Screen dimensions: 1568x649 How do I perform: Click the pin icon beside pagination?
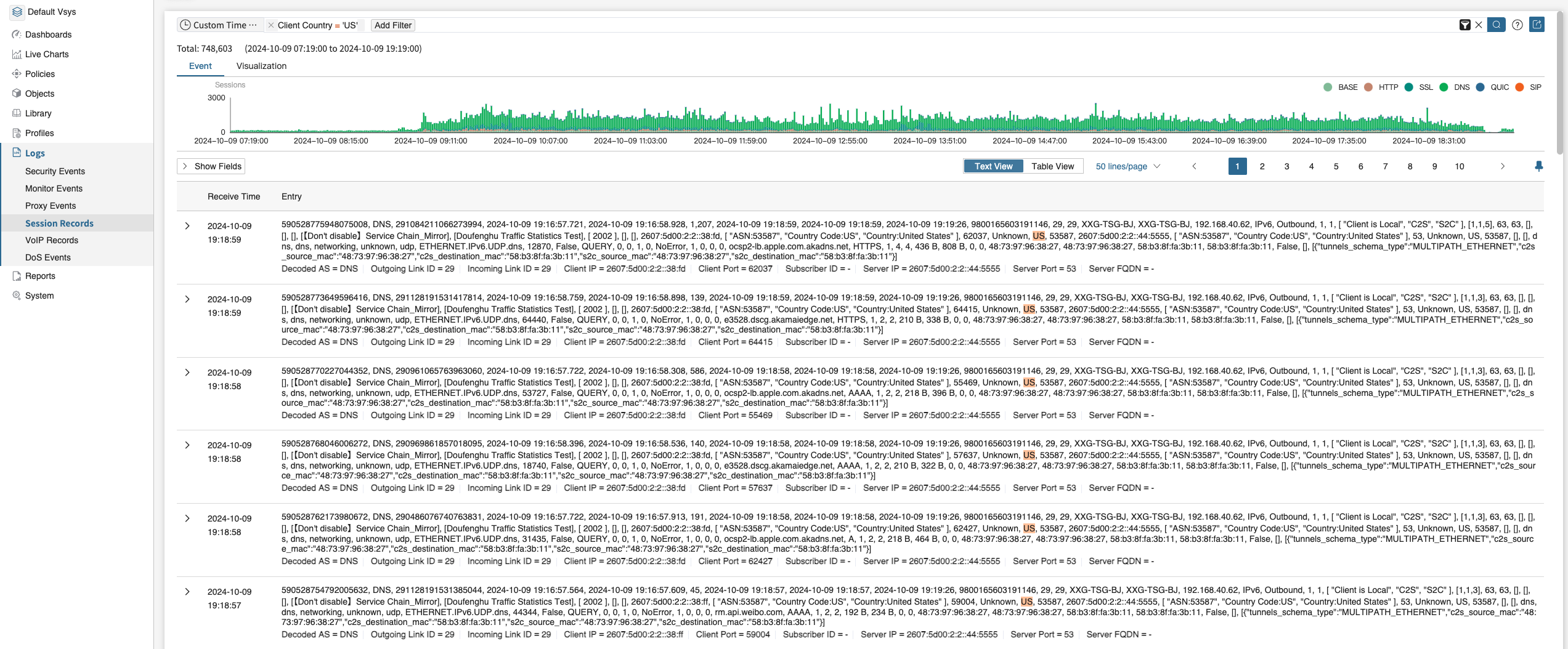pos(1538,166)
